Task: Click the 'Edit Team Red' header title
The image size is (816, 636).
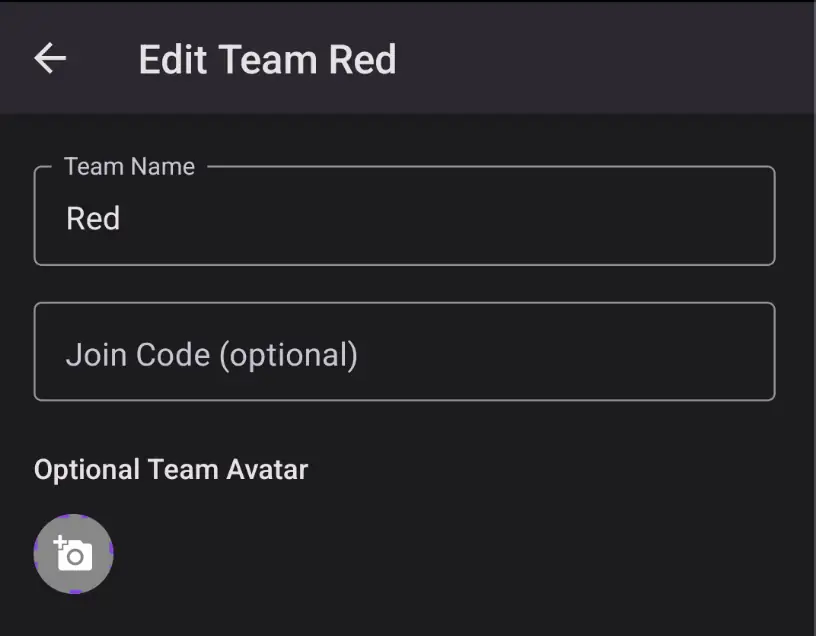Action: tap(267, 59)
